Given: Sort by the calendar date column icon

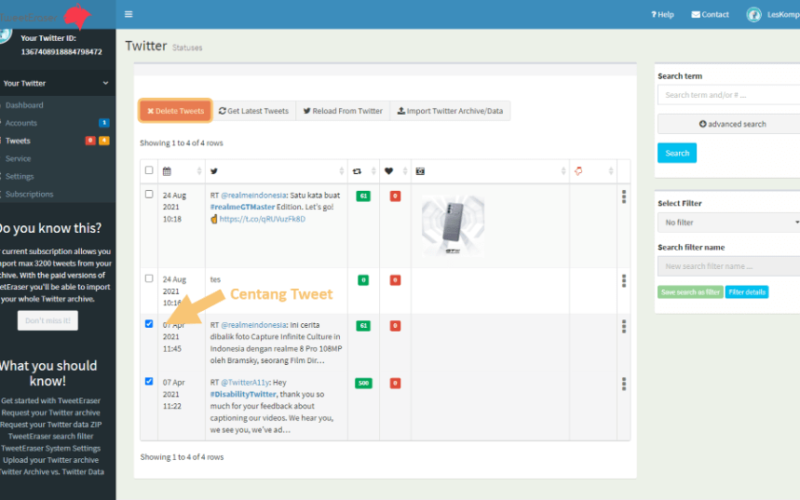Looking at the screenshot, I should pos(167,171).
